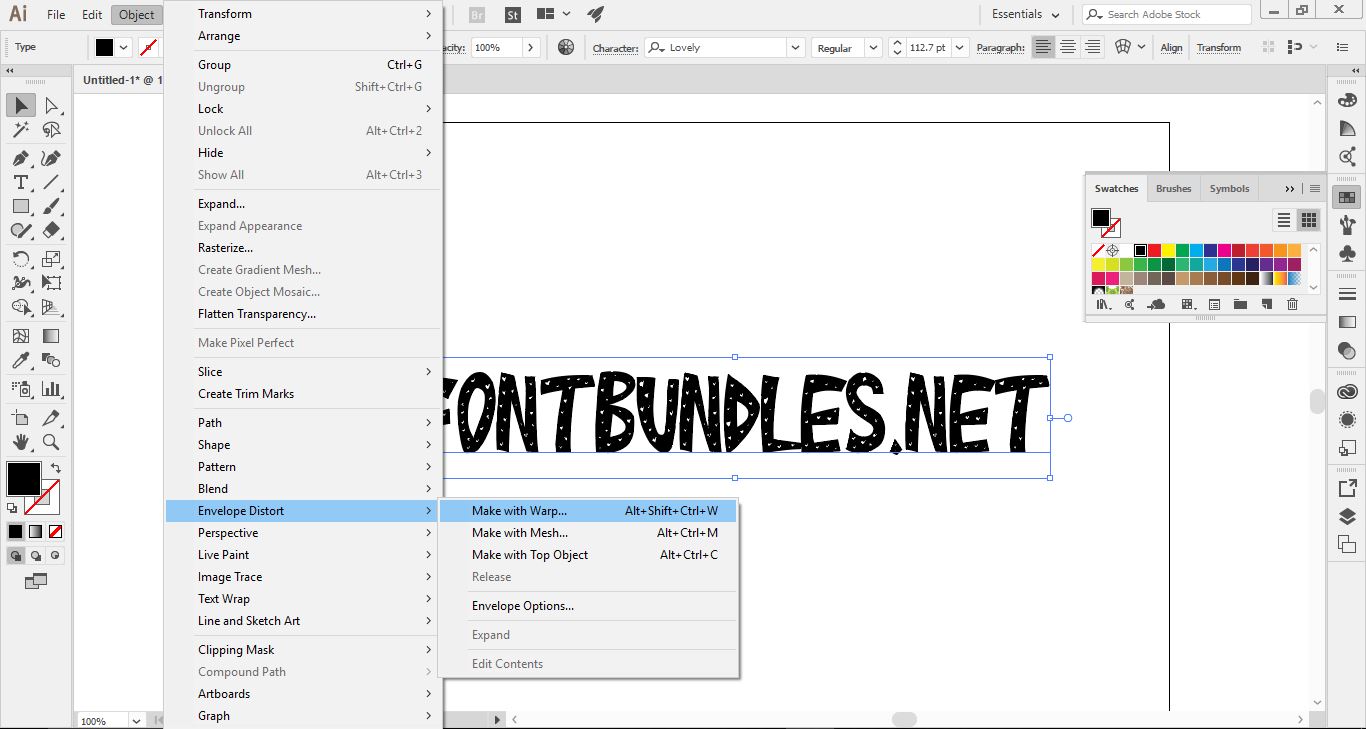The image size is (1366, 729).
Task: Select the Zoom tool
Action: [x=51, y=441]
